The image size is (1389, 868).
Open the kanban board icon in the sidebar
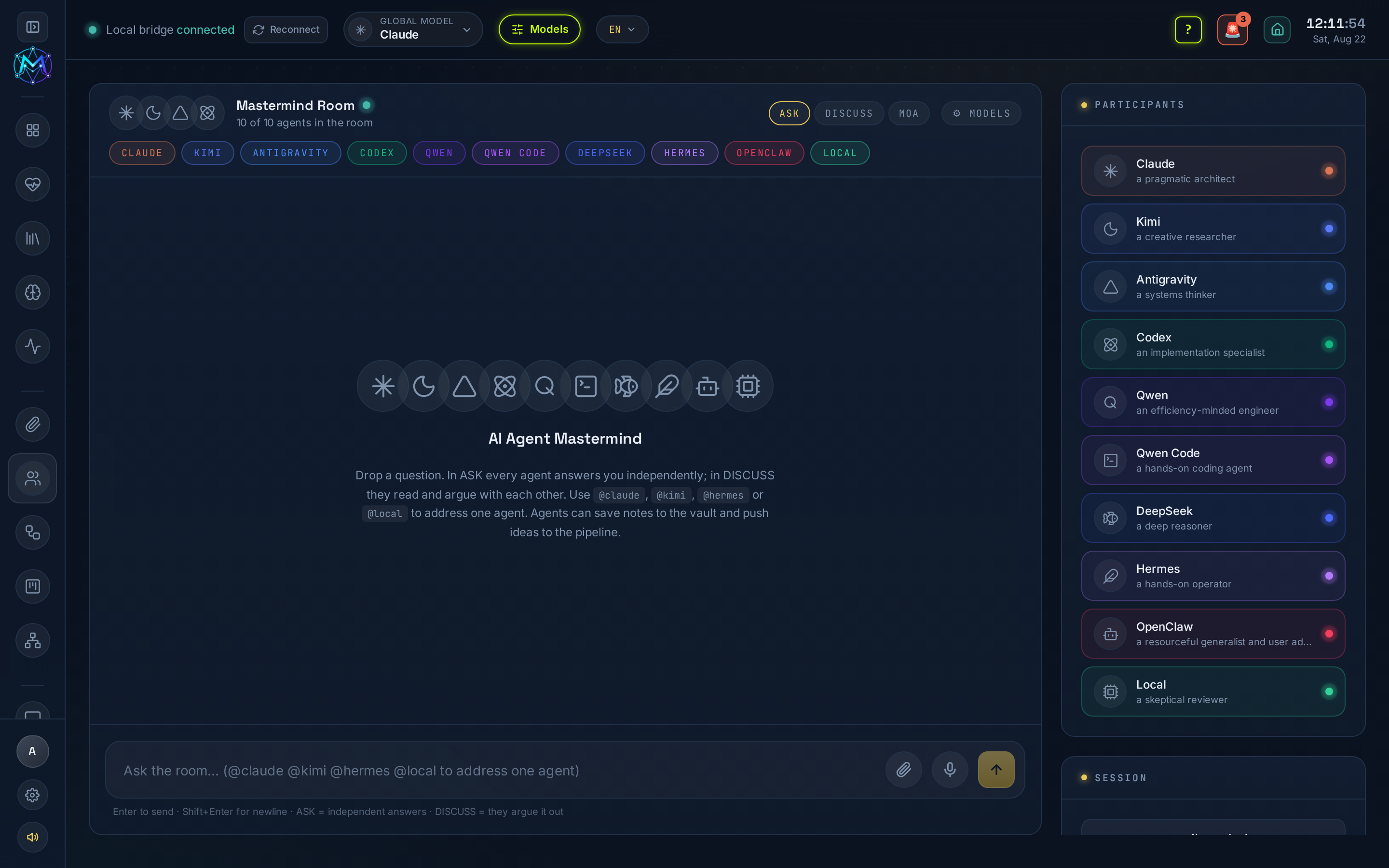click(33, 586)
